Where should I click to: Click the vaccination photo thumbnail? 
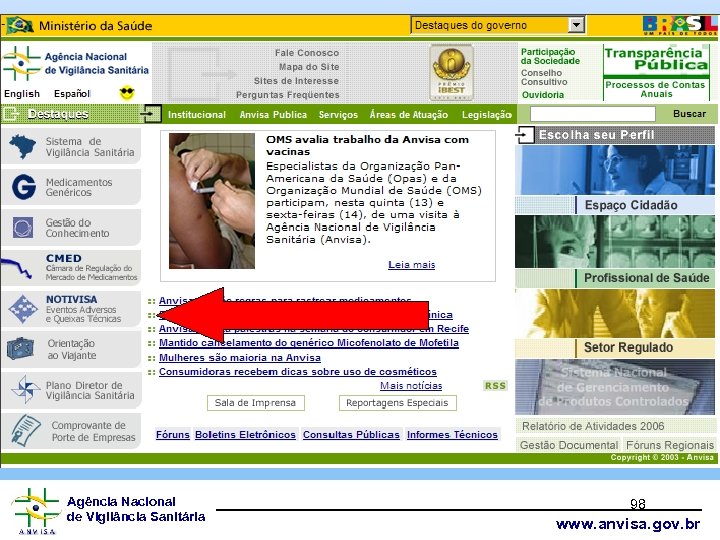[x=212, y=201]
